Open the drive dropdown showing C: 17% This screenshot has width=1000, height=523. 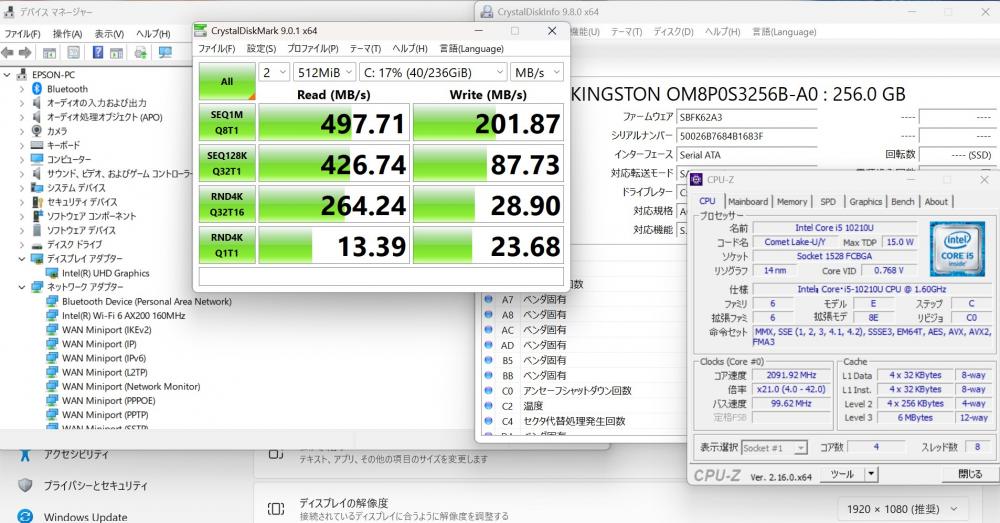coord(433,72)
